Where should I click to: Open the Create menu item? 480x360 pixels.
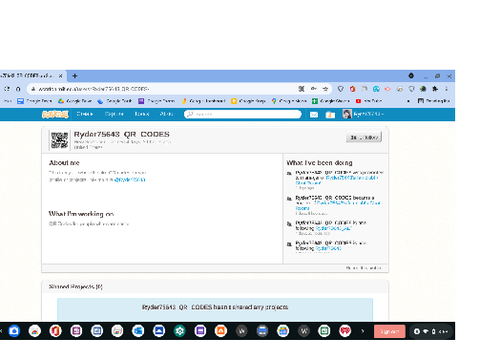pos(85,114)
